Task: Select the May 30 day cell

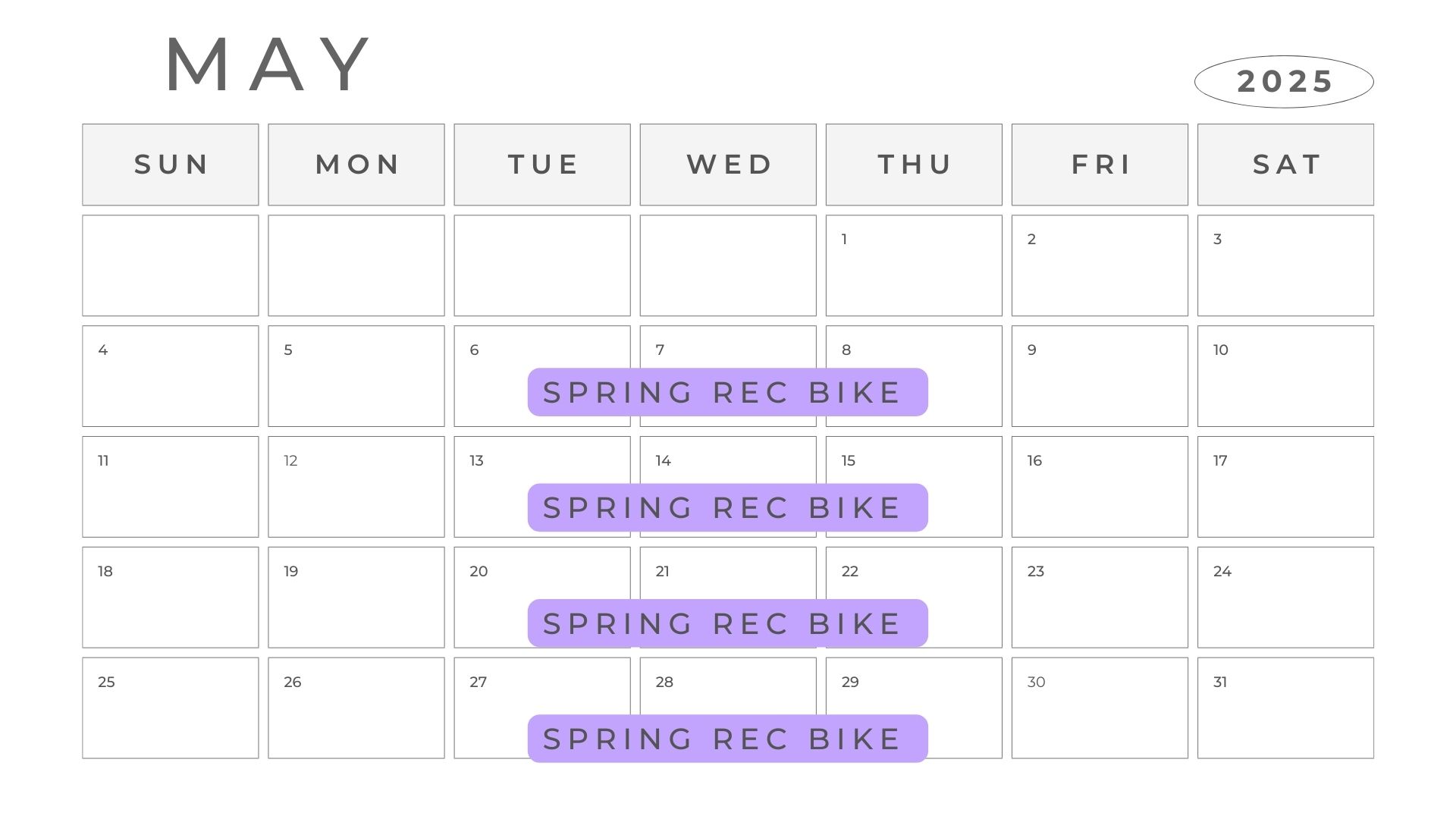Action: (1100, 708)
